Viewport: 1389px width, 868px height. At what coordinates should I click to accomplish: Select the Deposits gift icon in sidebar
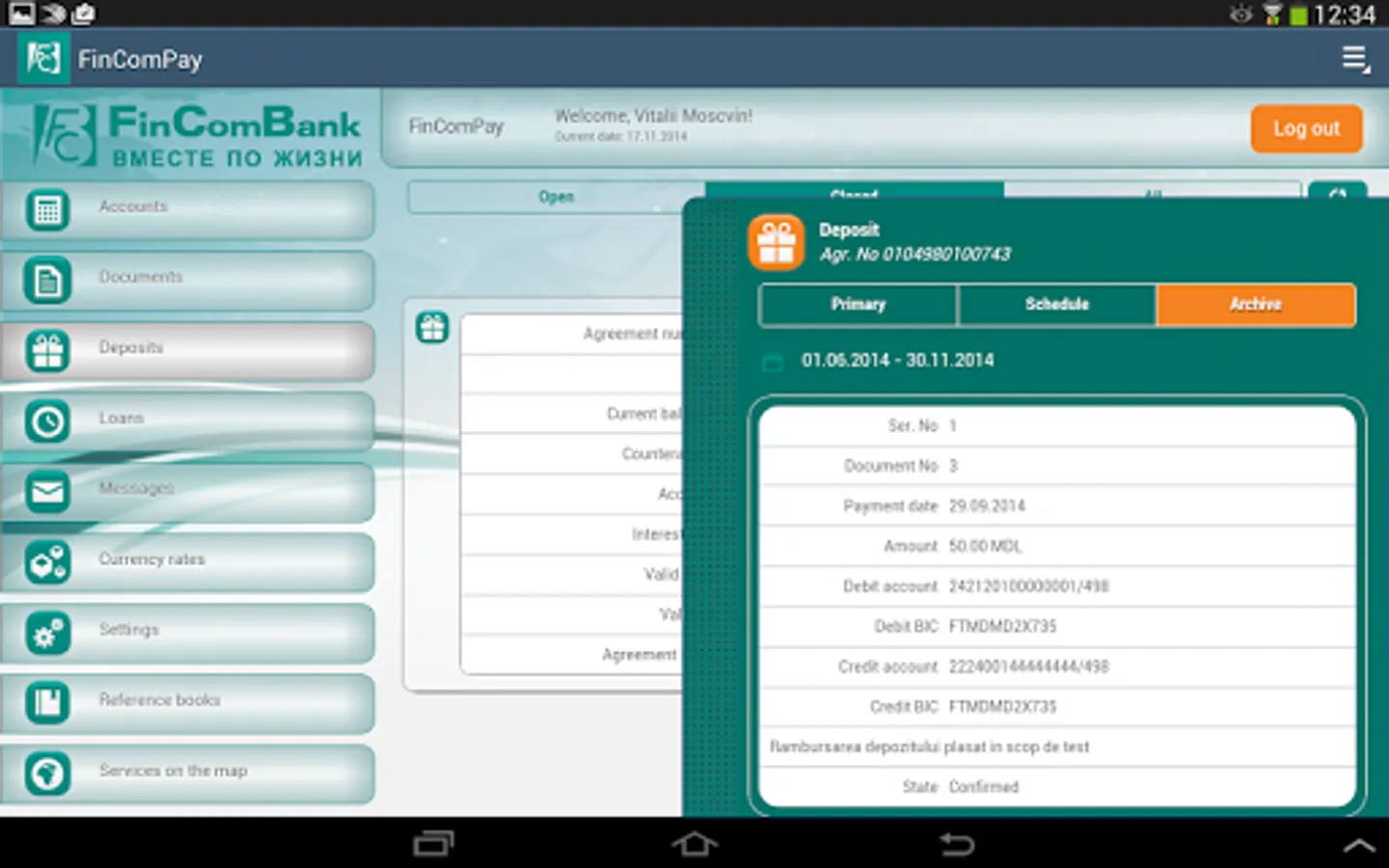(47, 351)
